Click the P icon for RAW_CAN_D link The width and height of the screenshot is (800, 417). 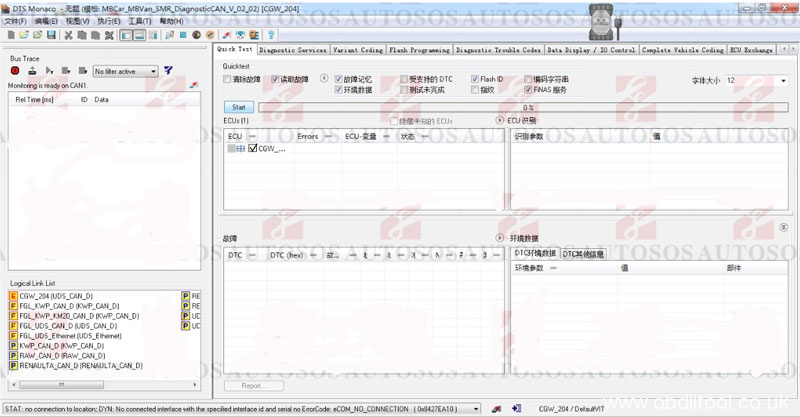coord(14,356)
